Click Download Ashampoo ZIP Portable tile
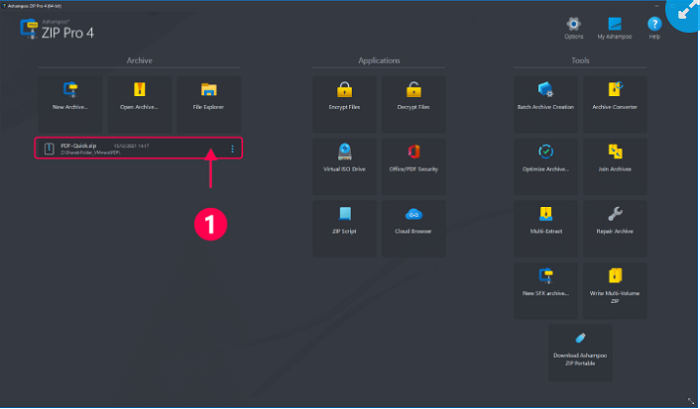This screenshot has height=409, width=700. click(580, 352)
